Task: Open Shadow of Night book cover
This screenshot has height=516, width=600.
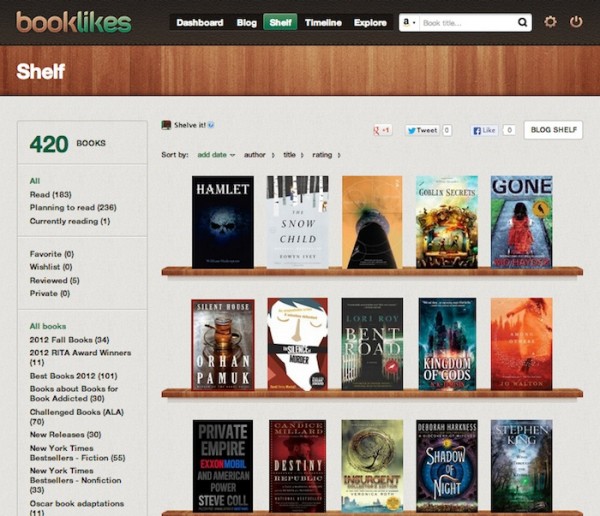Action: pyautogui.click(x=447, y=466)
